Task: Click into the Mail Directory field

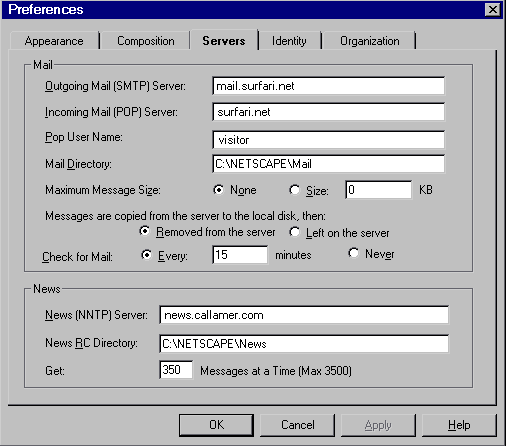Action: 328,164
